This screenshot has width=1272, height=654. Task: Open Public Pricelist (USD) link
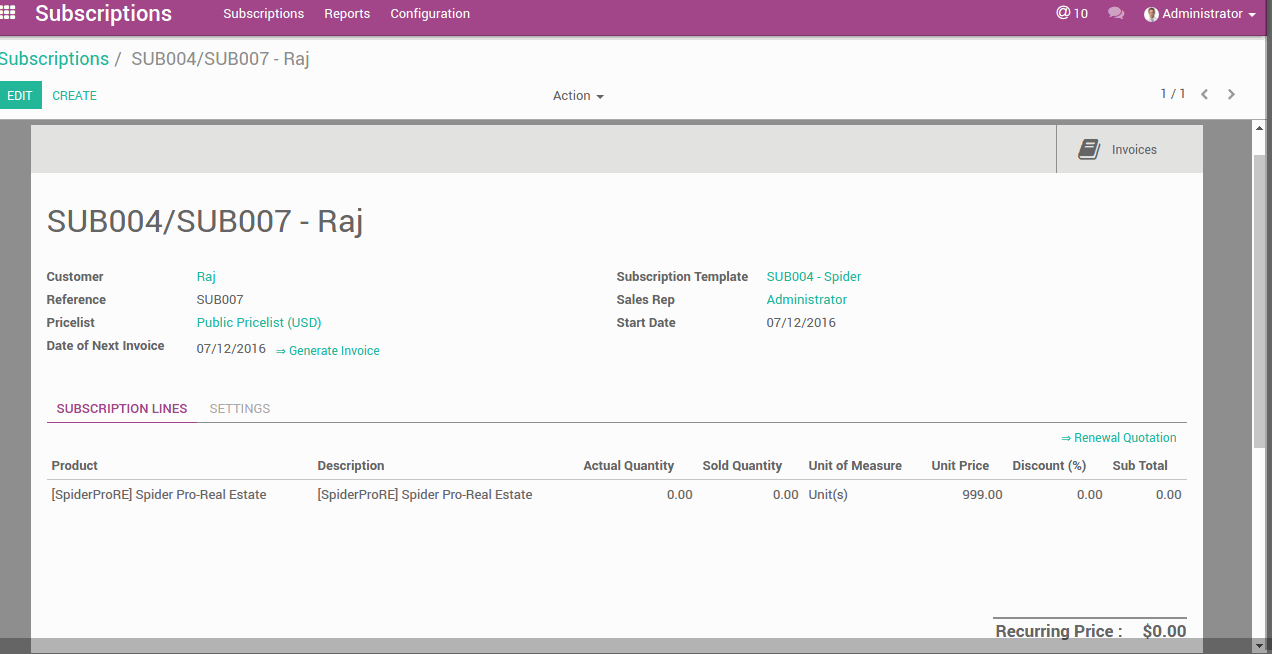coord(259,323)
